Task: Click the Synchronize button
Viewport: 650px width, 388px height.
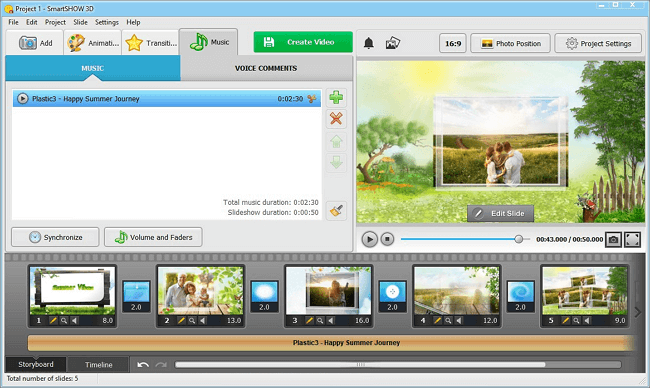Action: click(x=55, y=237)
